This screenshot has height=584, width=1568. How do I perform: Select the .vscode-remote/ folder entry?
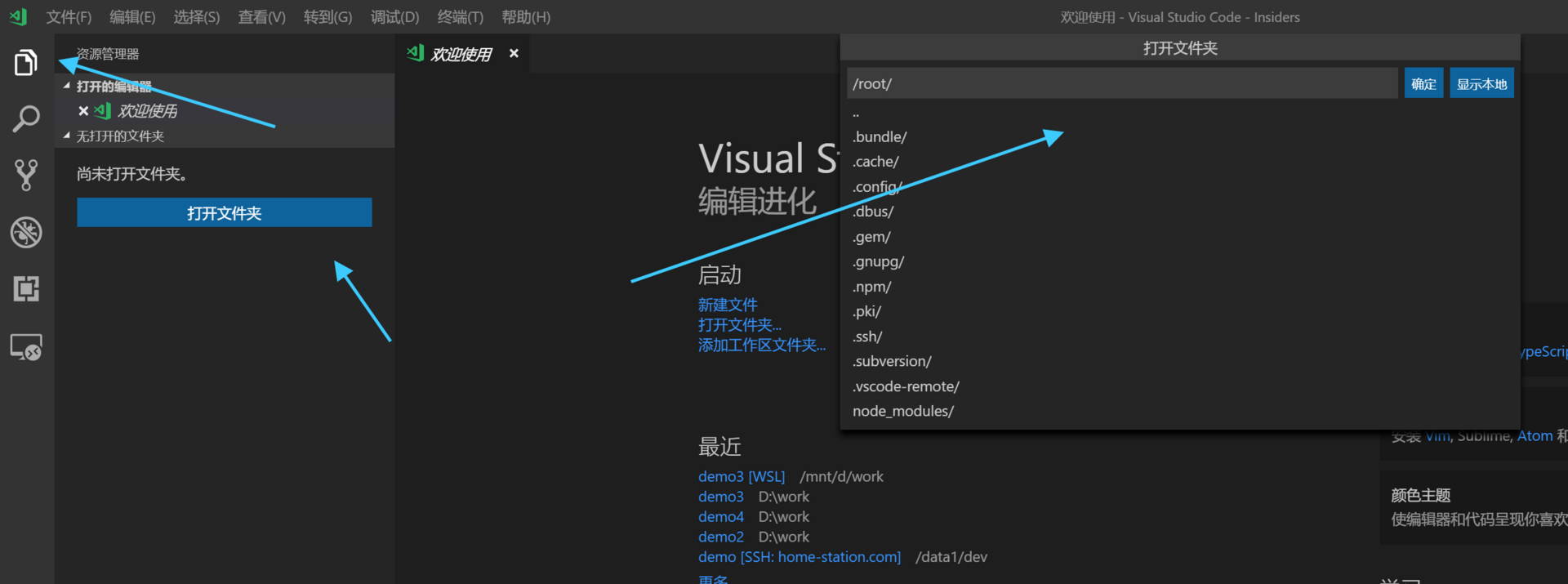[x=1180, y=386]
